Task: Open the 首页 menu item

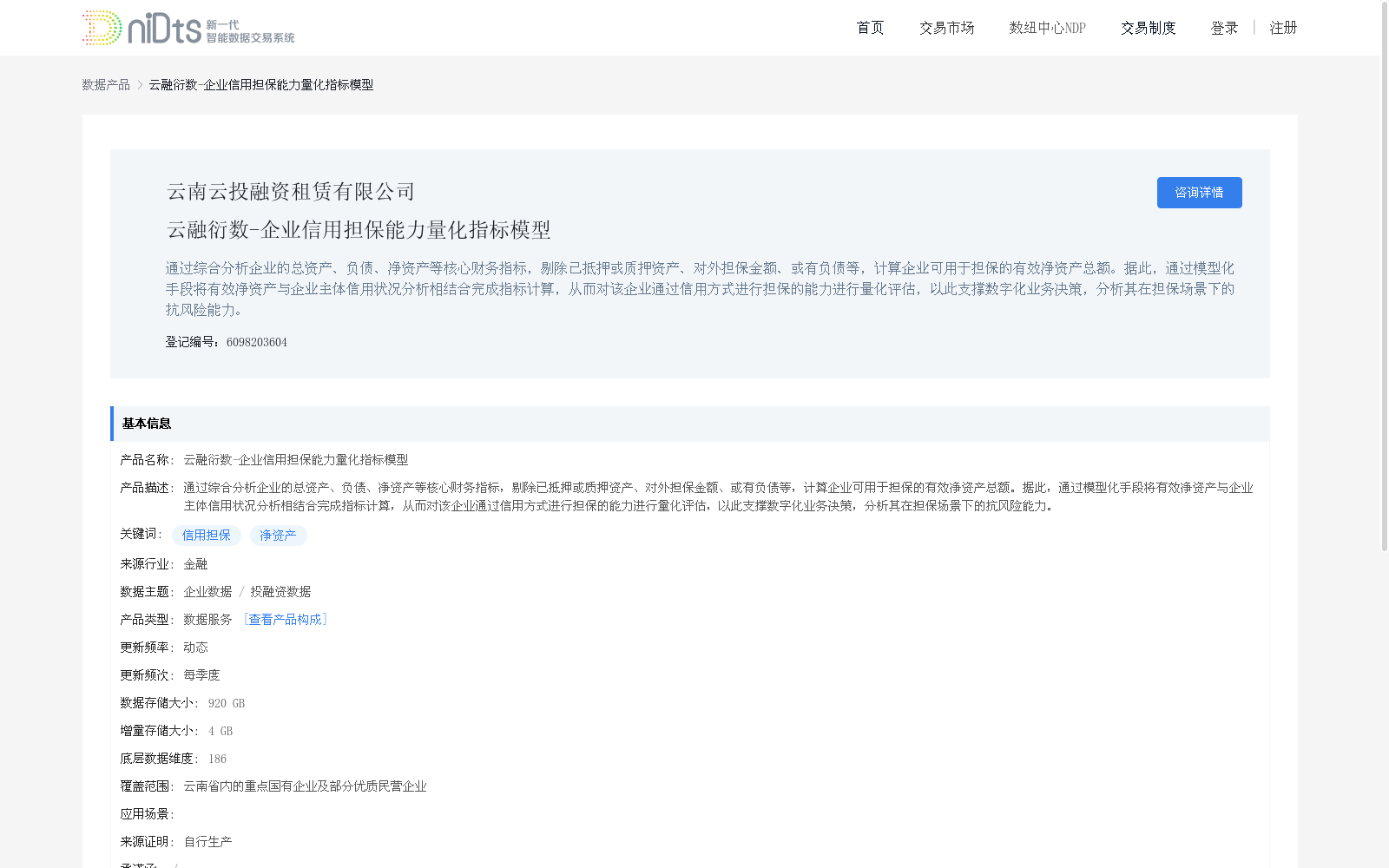Action: [870, 28]
